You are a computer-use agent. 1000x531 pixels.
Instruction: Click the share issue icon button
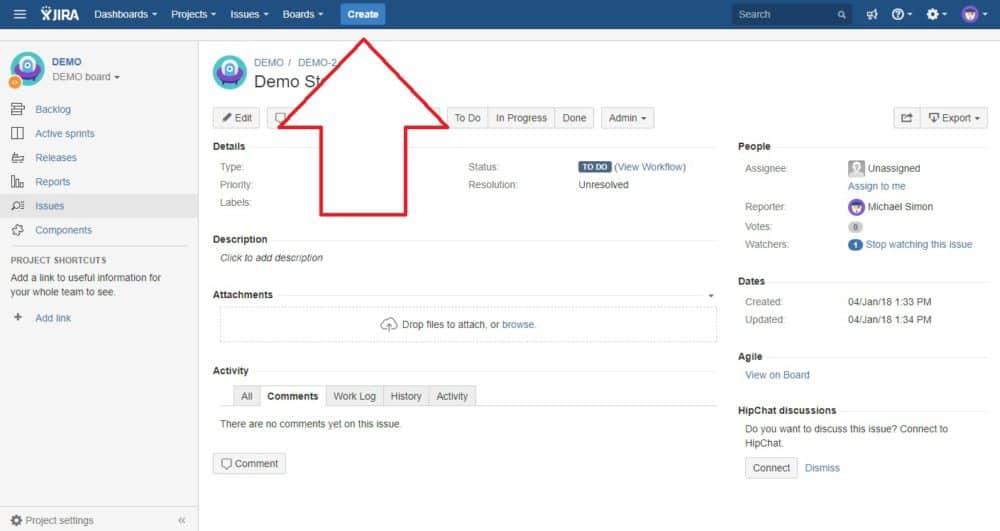(907, 118)
